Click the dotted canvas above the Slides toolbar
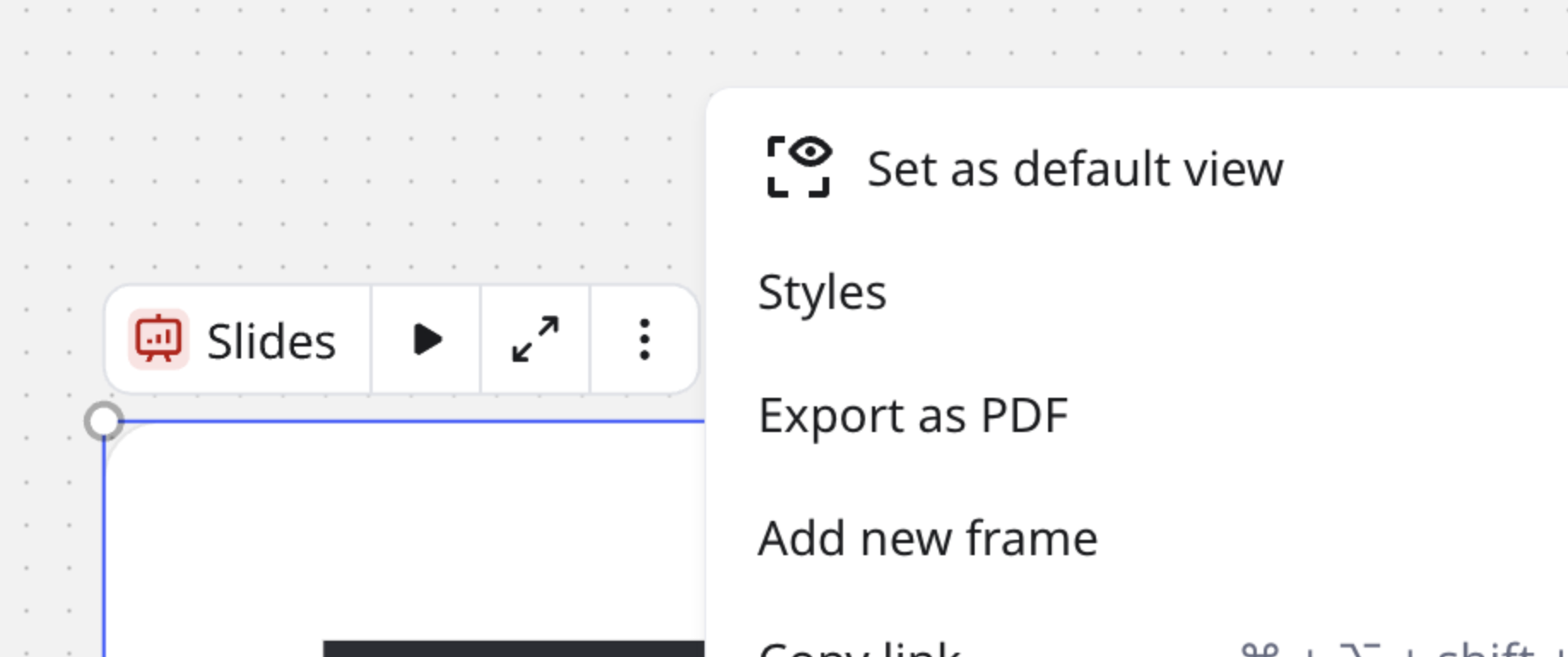 coord(342,154)
